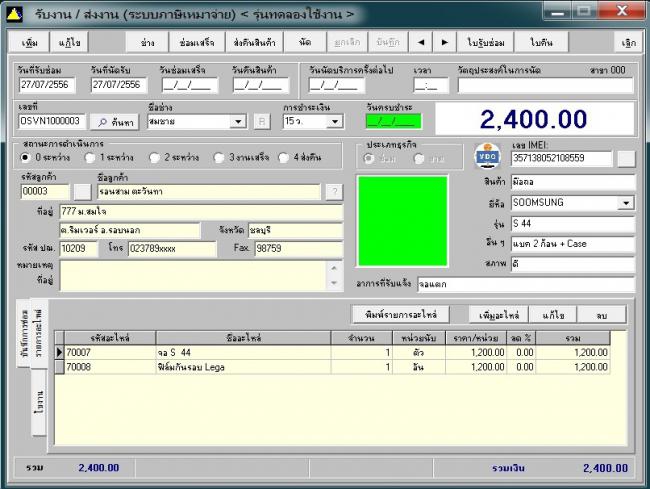Click the green due date field

386,121
